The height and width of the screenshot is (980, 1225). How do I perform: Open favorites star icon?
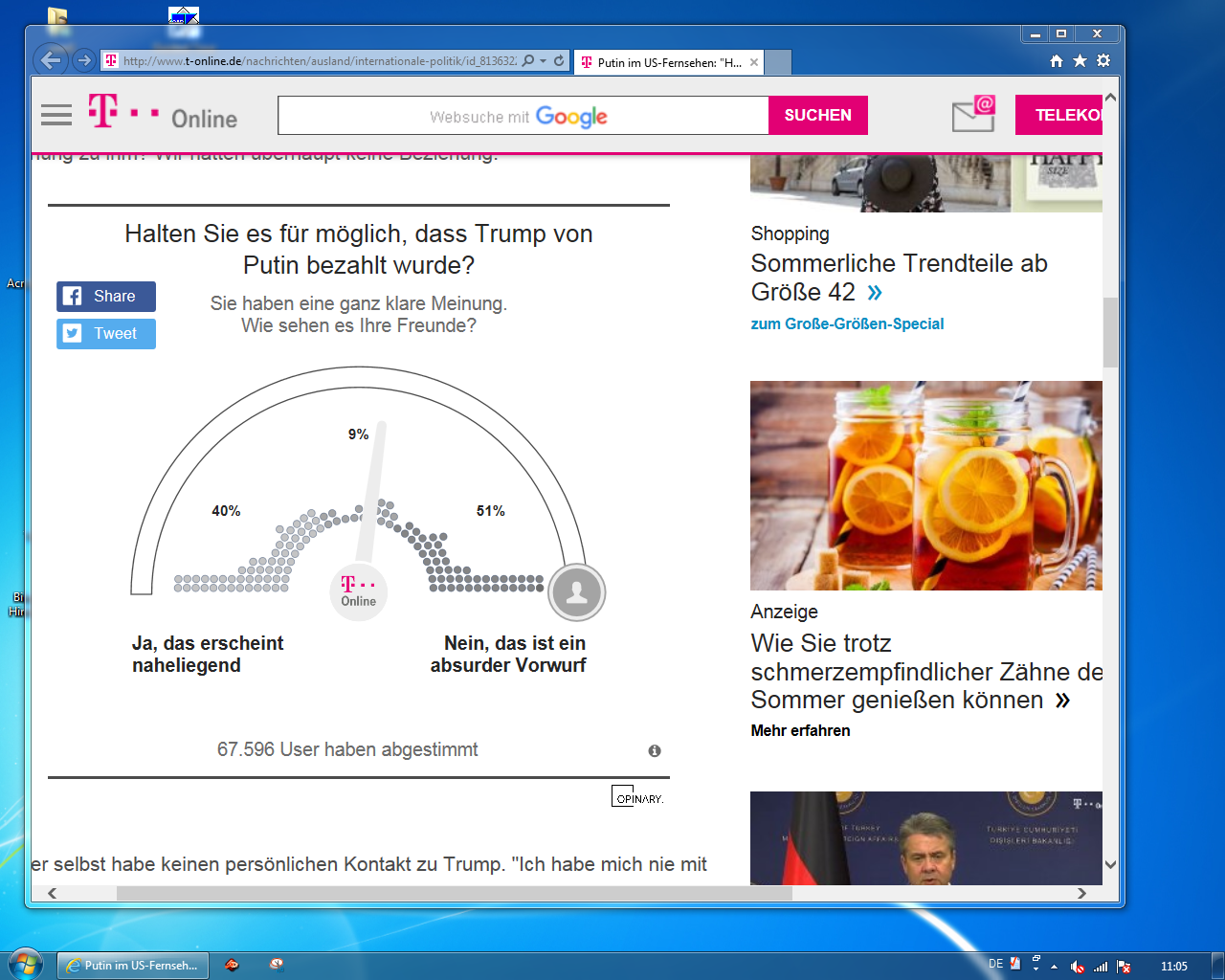1080,61
